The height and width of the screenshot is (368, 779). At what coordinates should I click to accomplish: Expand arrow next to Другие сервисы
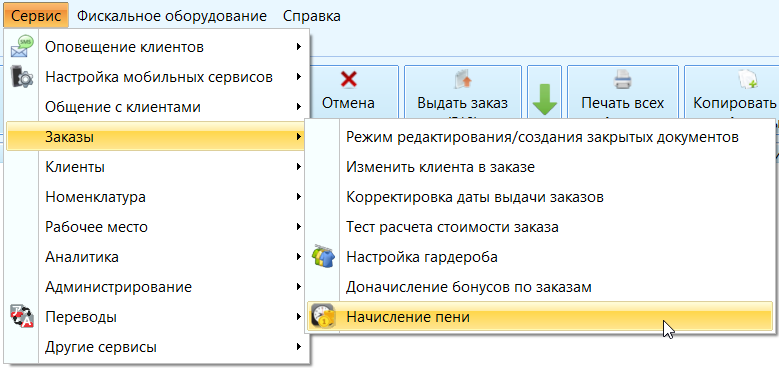(x=299, y=347)
